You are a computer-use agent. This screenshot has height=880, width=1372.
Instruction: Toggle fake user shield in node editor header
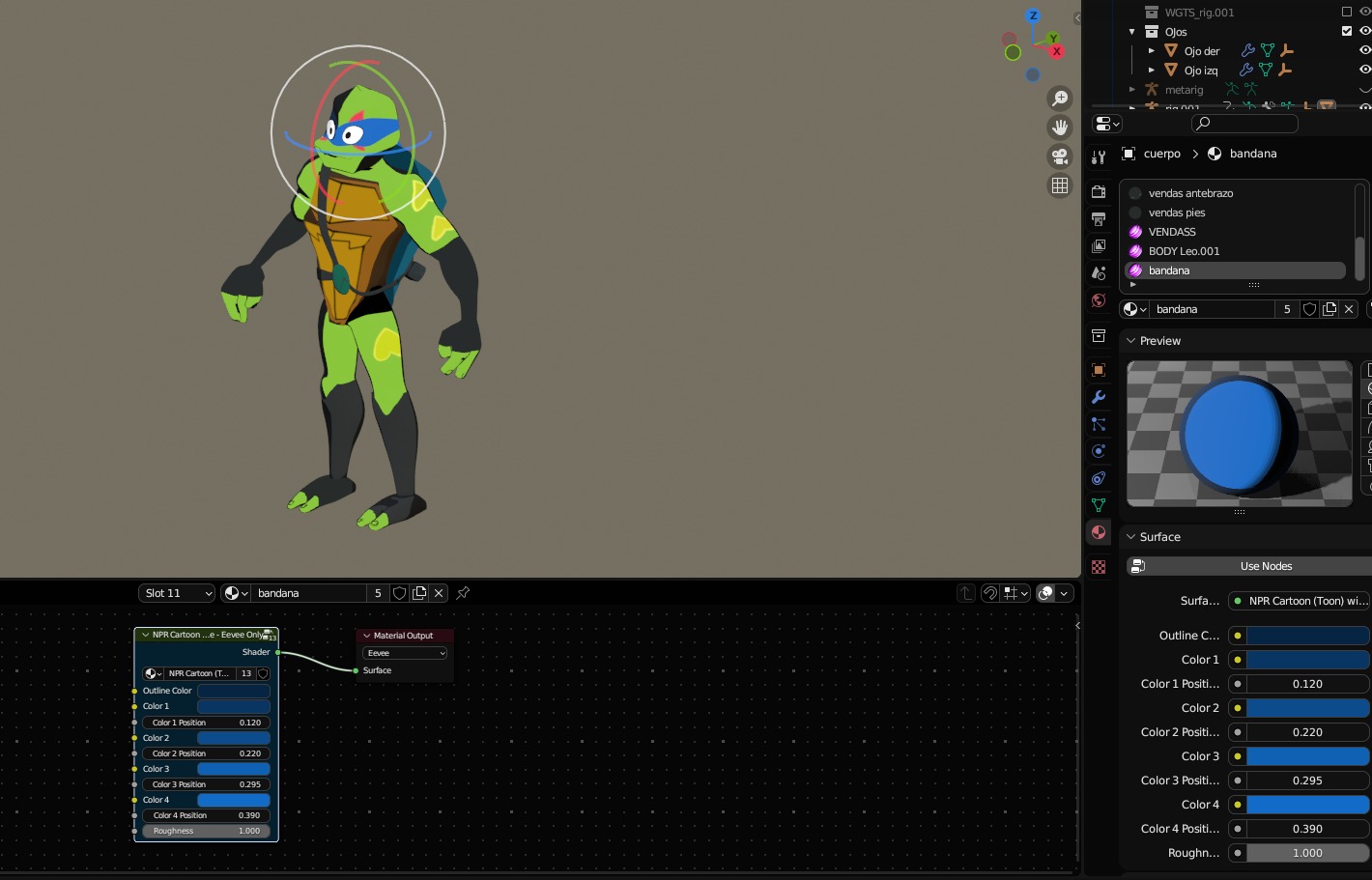click(x=399, y=593)
